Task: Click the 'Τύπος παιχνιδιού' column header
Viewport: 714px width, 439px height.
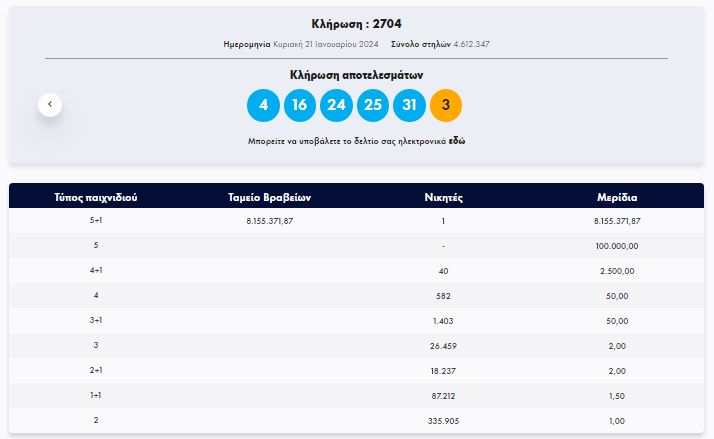Action: click(x=96, y=197)
